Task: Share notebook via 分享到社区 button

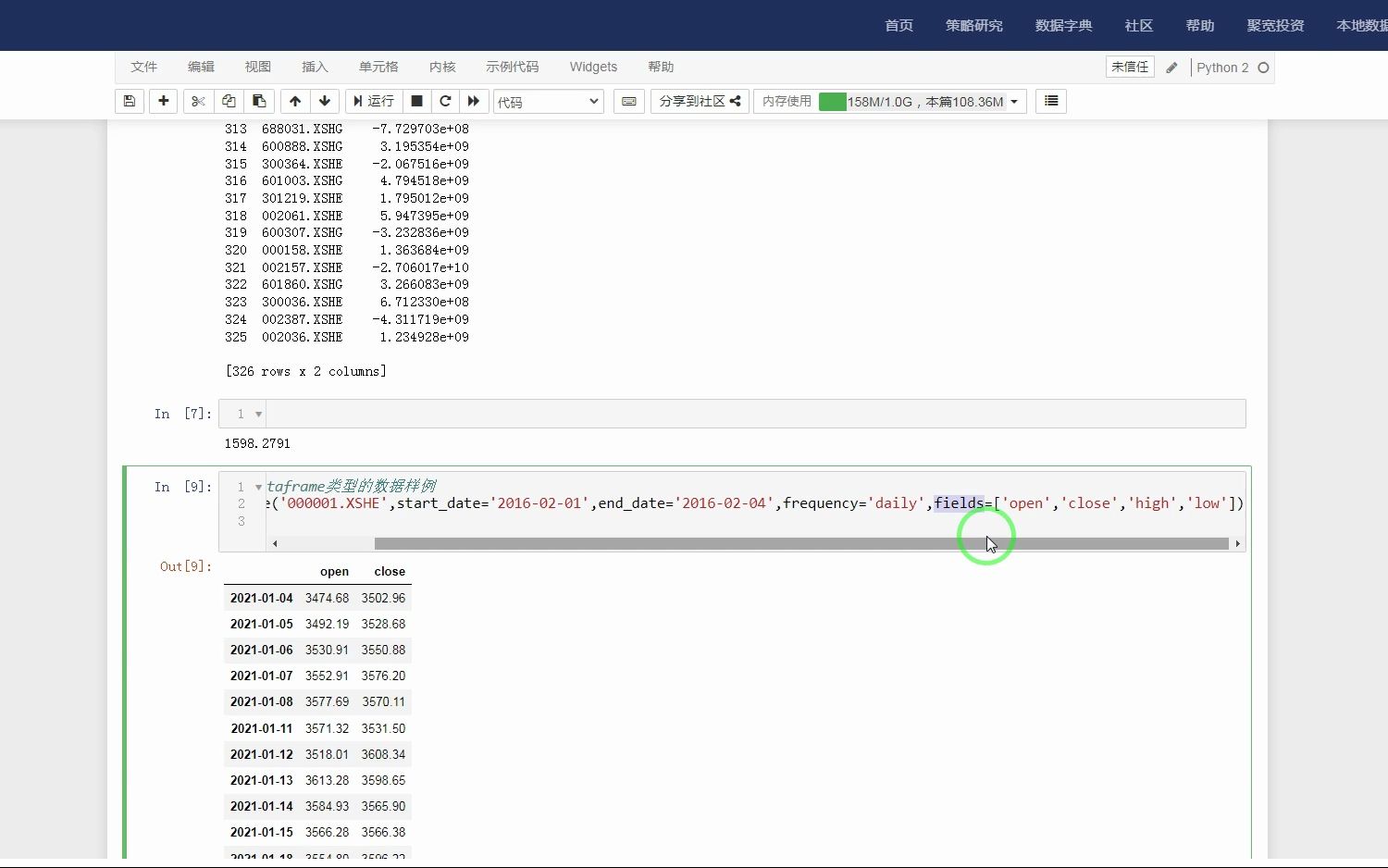Action: (x=700, y=101)
